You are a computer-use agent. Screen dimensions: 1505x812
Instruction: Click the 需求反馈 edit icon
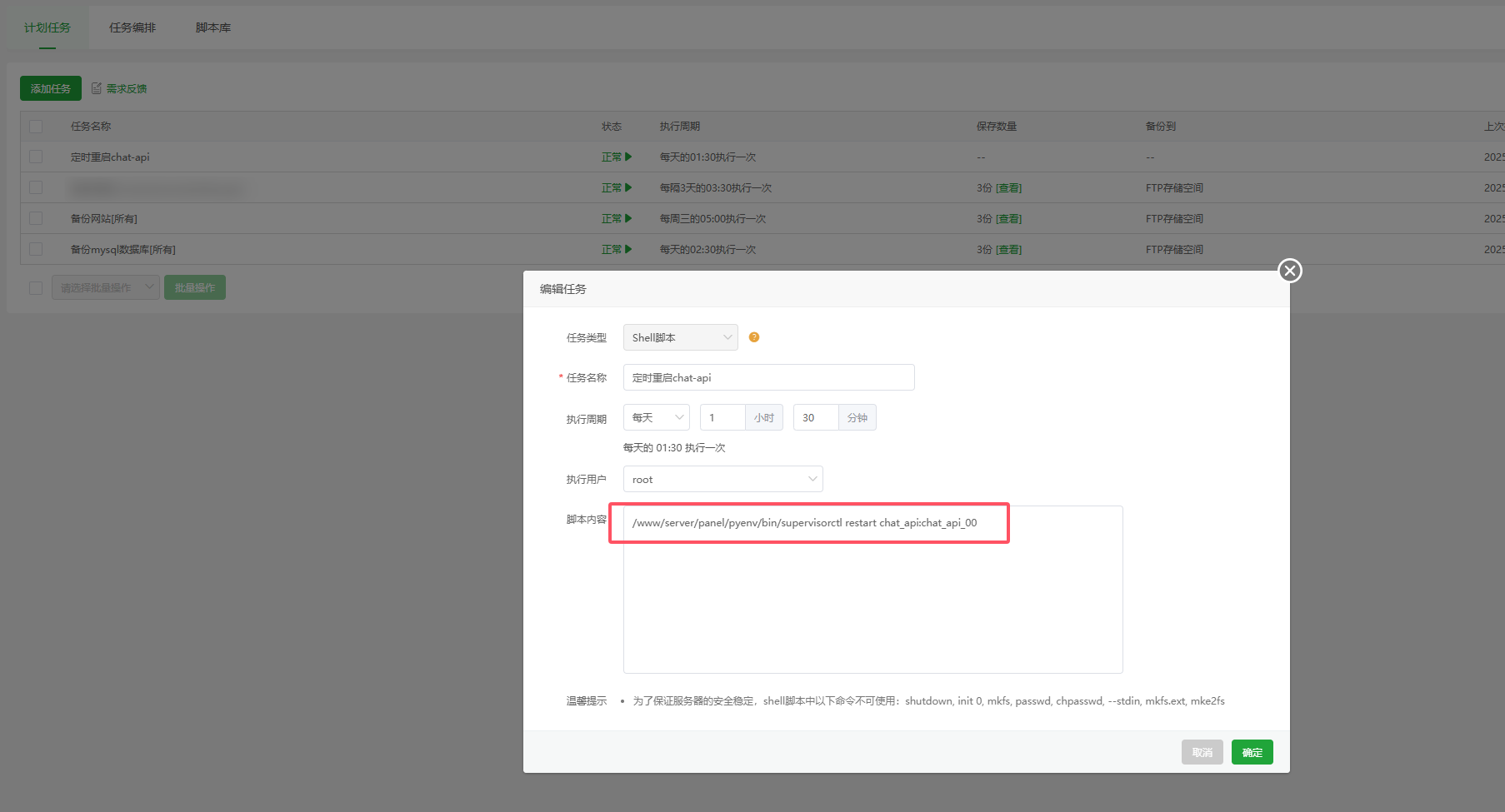point(97,88)
